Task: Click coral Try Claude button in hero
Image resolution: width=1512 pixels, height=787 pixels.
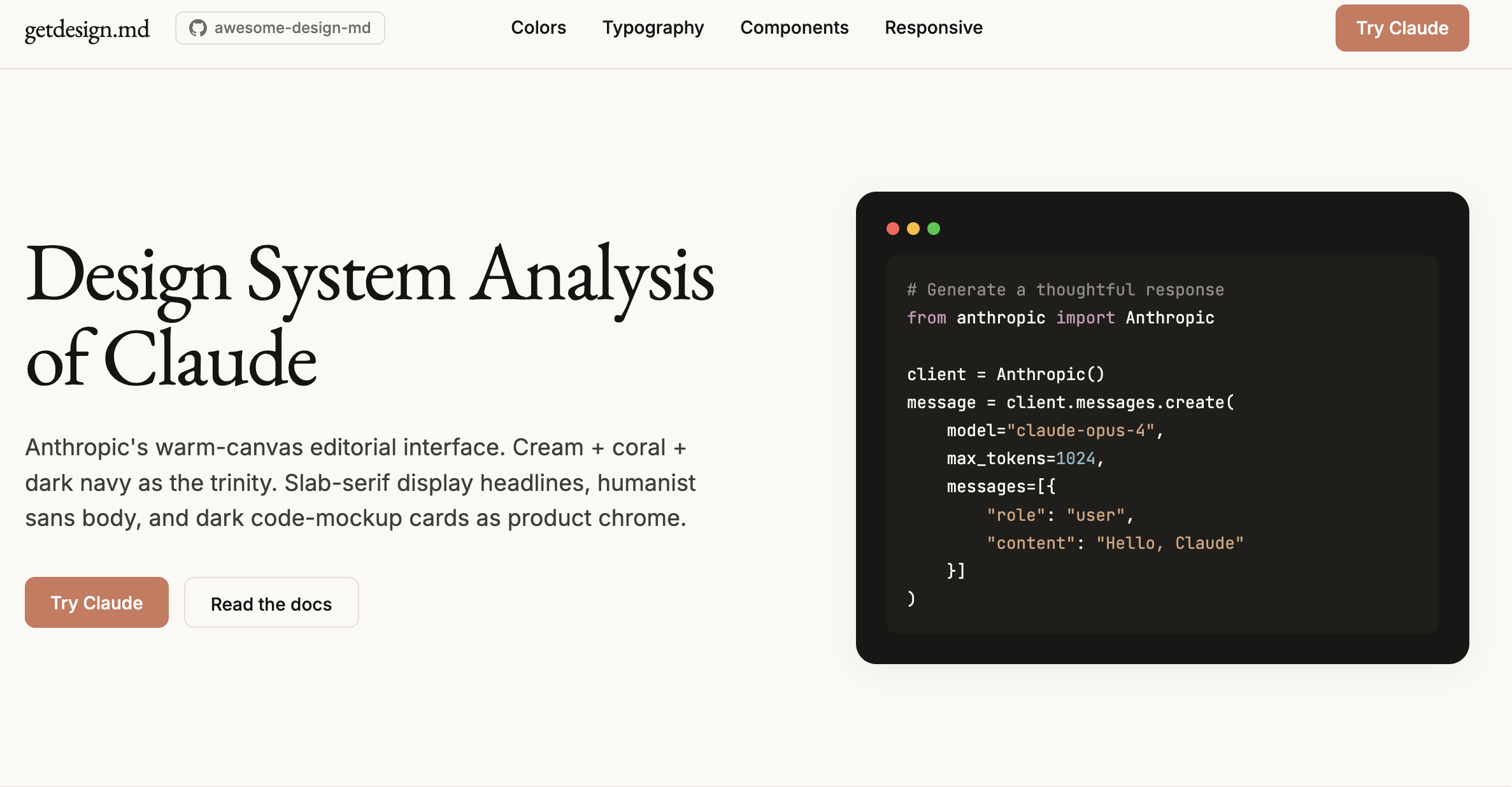Action: (x=97, y=602)
